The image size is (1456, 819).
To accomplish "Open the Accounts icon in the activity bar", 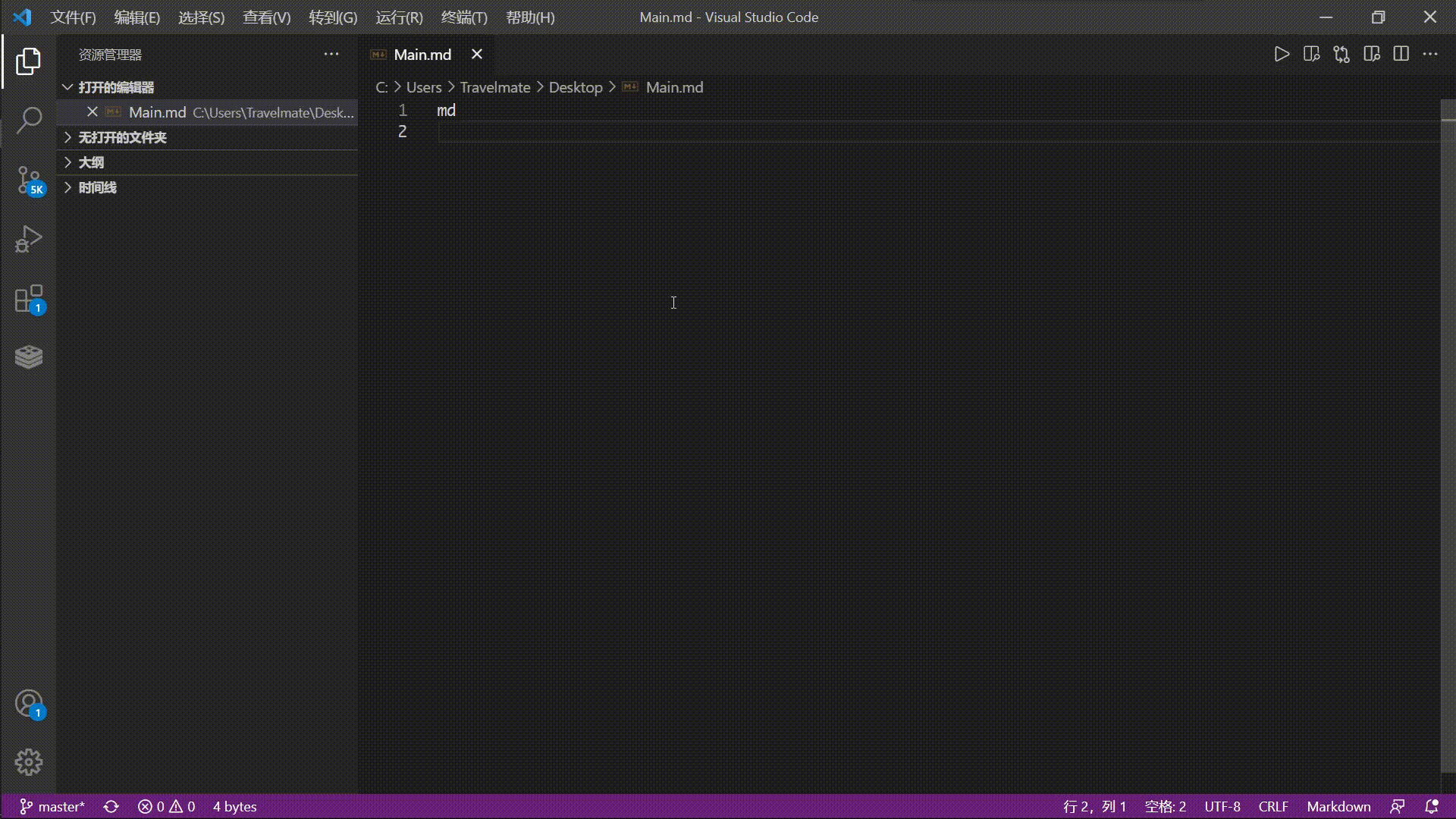I will (29, 704).
